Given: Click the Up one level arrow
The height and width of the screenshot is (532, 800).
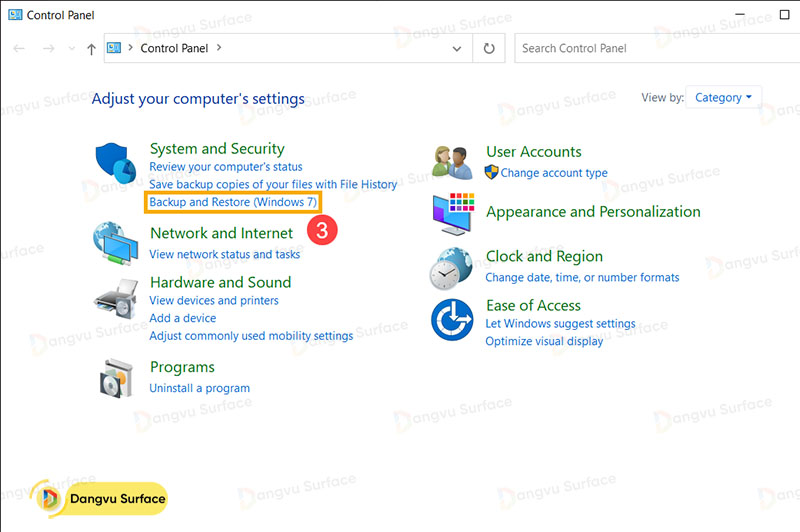Looking at the screenshot, I should (x=91, y=49).
